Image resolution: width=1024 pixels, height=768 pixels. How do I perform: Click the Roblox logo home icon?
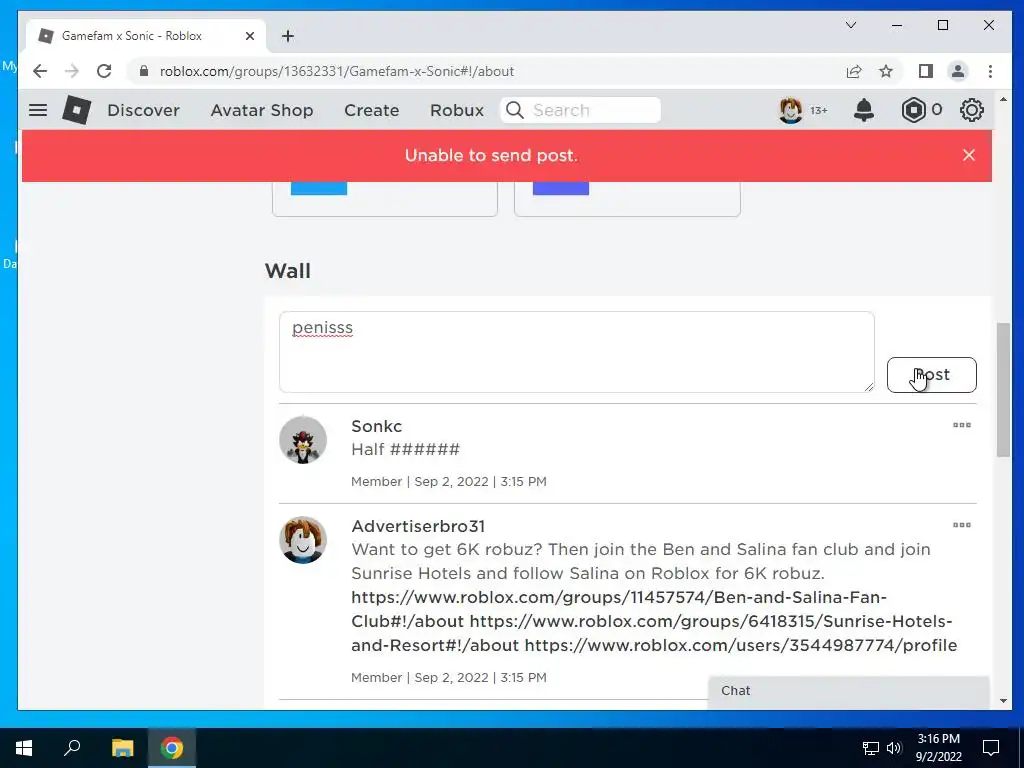(x=76, y=110)
